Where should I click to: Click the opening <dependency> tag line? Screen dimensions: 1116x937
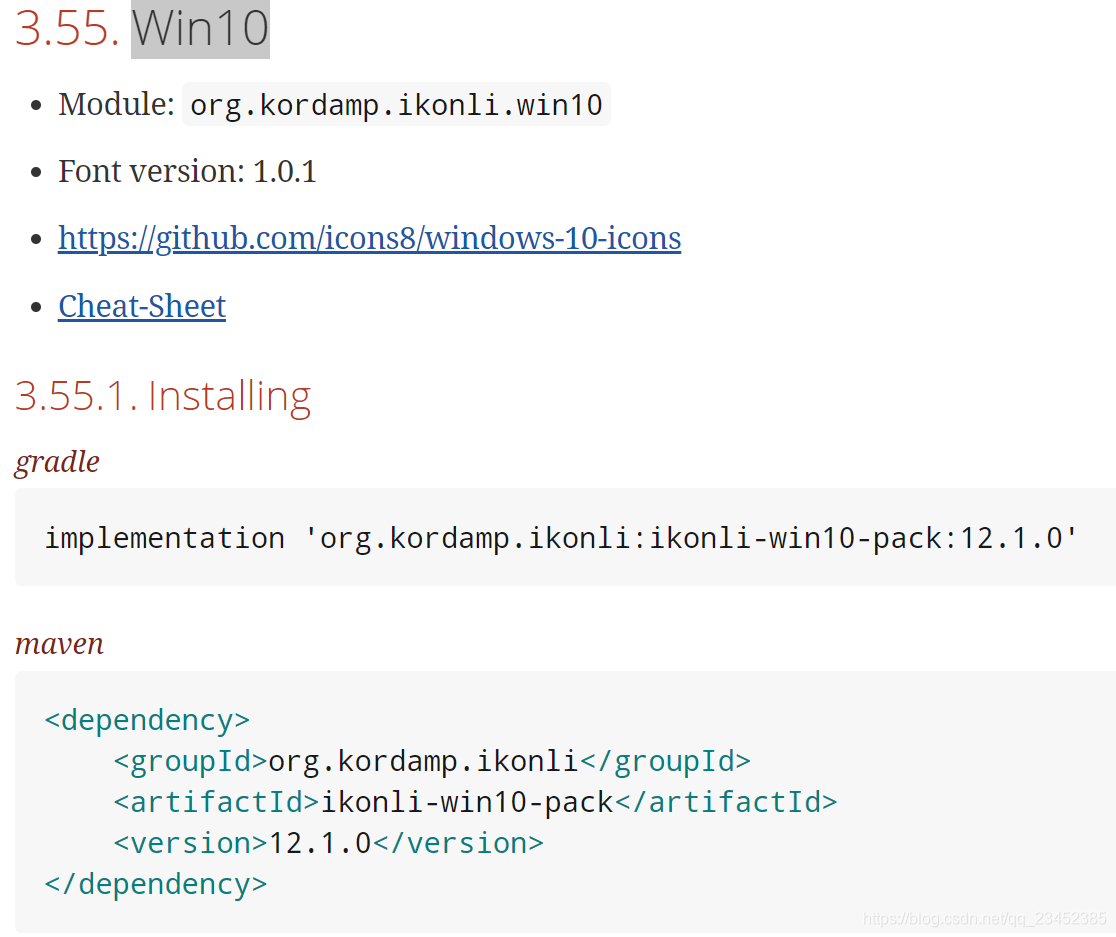point(147,721)
